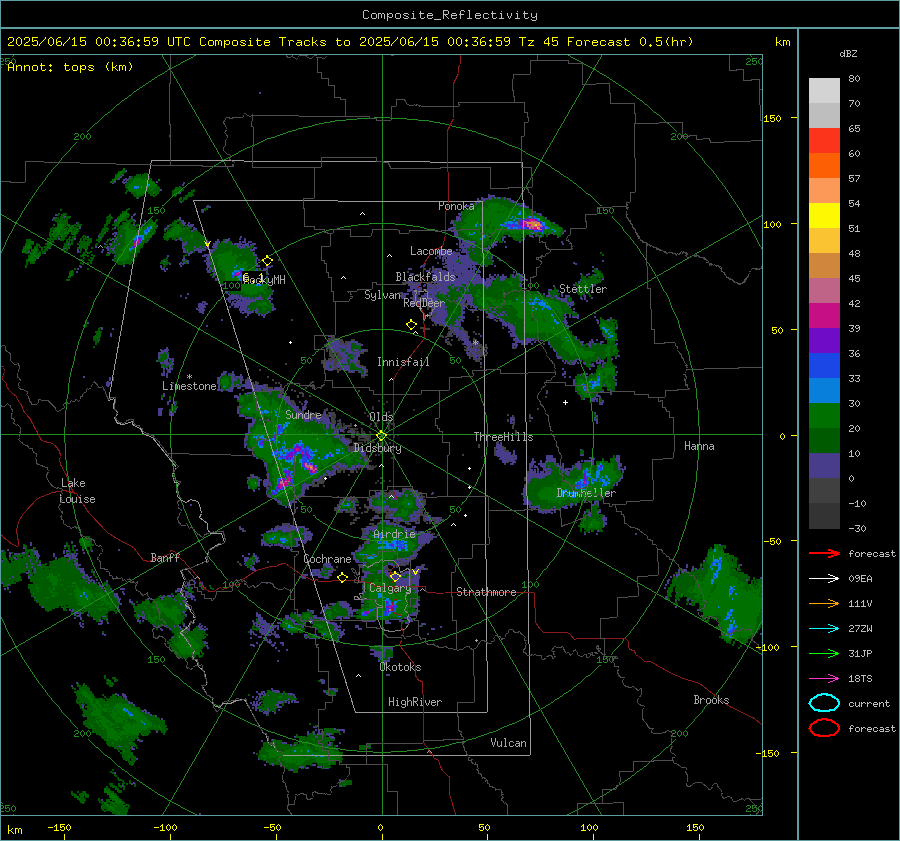Select the dark green 10-20 dBZ swatch
The width and height of the screenshot is (900, 841).
pyautogui.click(x=824, y=441)
